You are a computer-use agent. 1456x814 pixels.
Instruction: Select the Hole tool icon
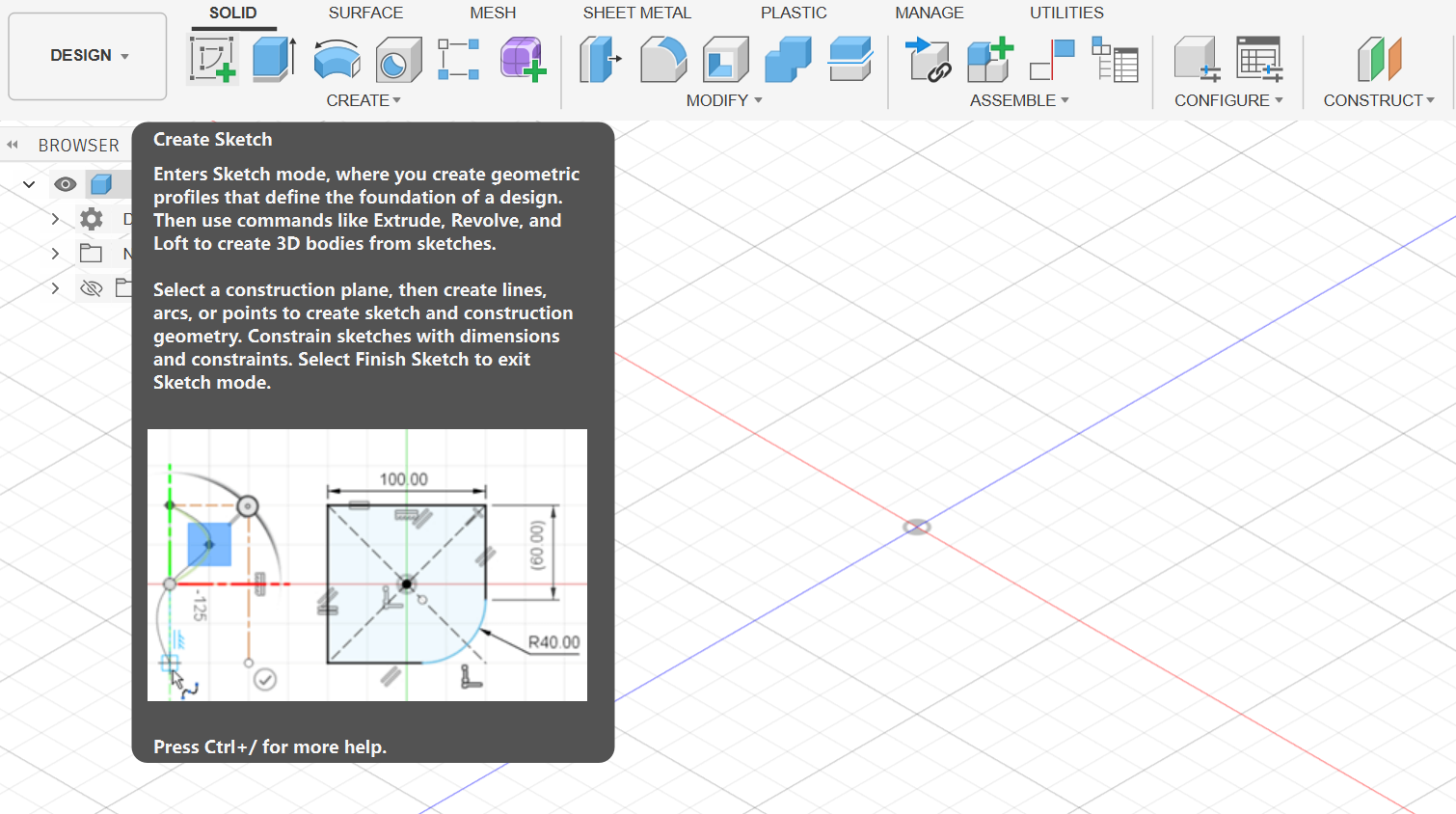[398, 59]
